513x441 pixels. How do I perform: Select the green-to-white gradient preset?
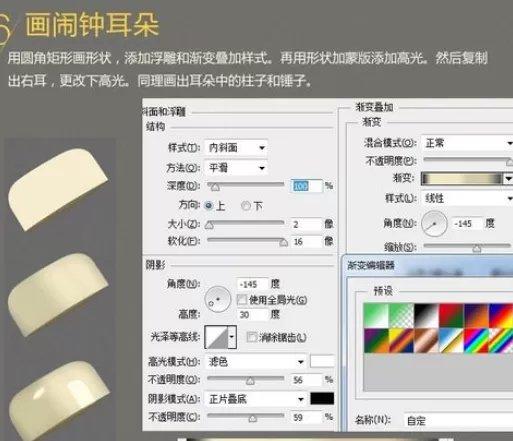(x=376, y=315)
